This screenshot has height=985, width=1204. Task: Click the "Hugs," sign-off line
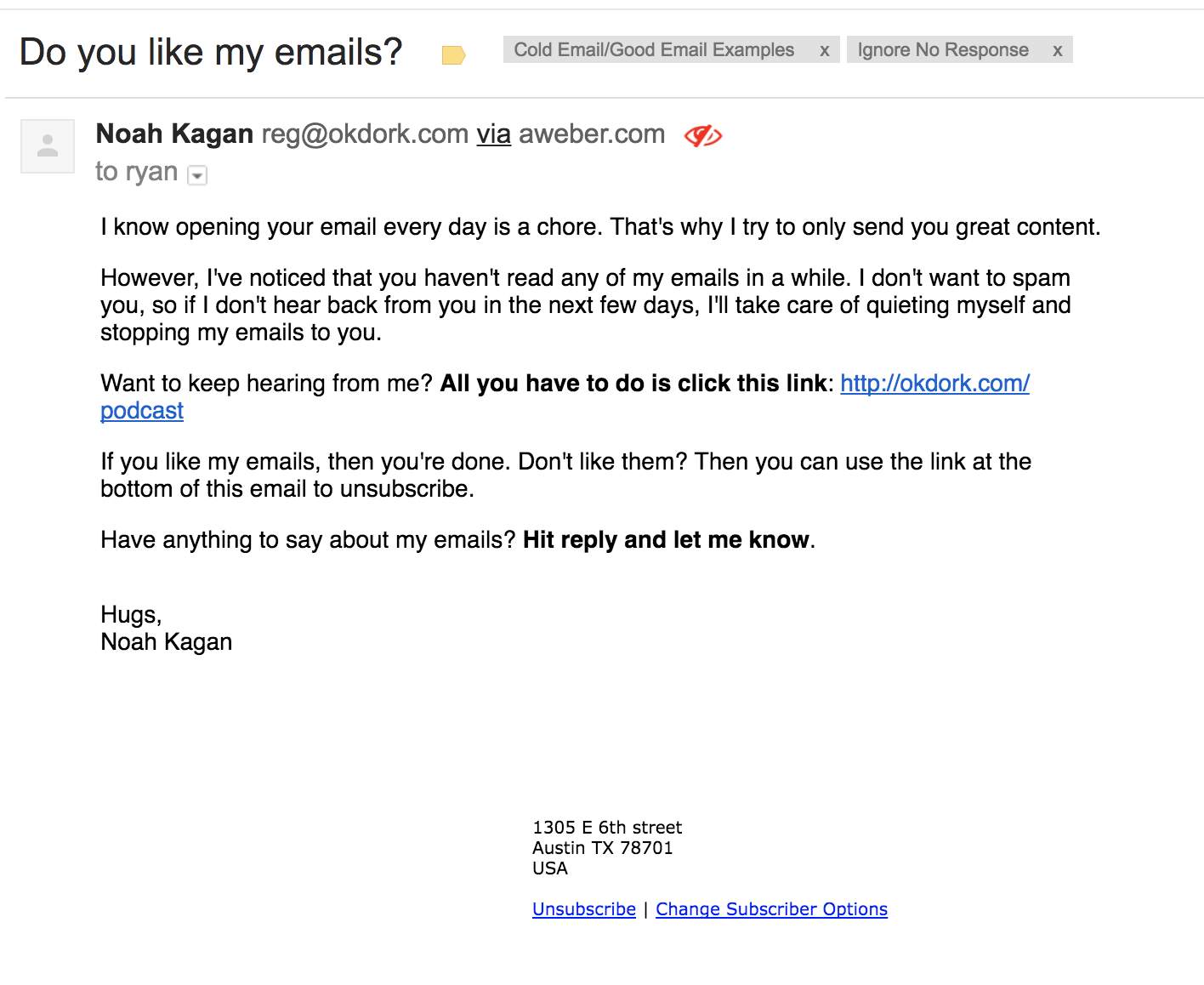(x=131, y=615)
